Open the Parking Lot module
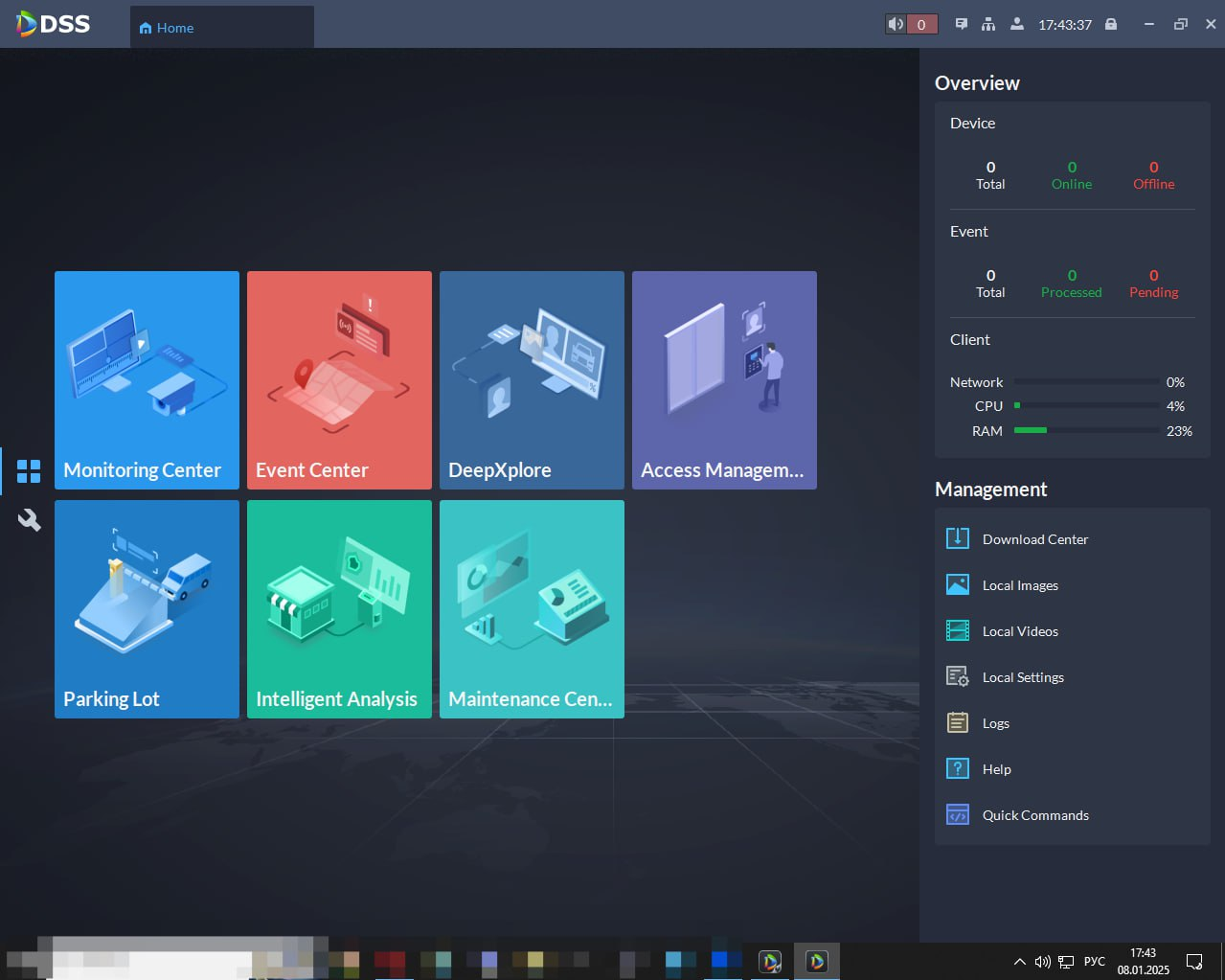Image resolution: width=1225 pixels, height=980 pixels. tap(147, 609)
